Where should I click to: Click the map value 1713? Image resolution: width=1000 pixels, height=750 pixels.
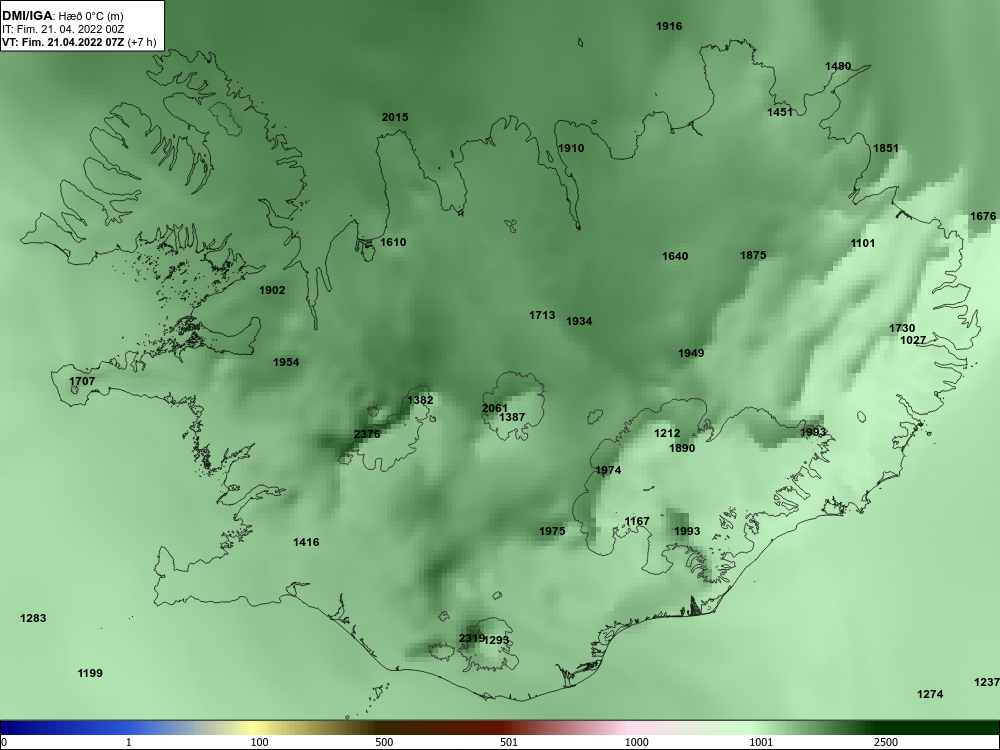tap(542, 315)
